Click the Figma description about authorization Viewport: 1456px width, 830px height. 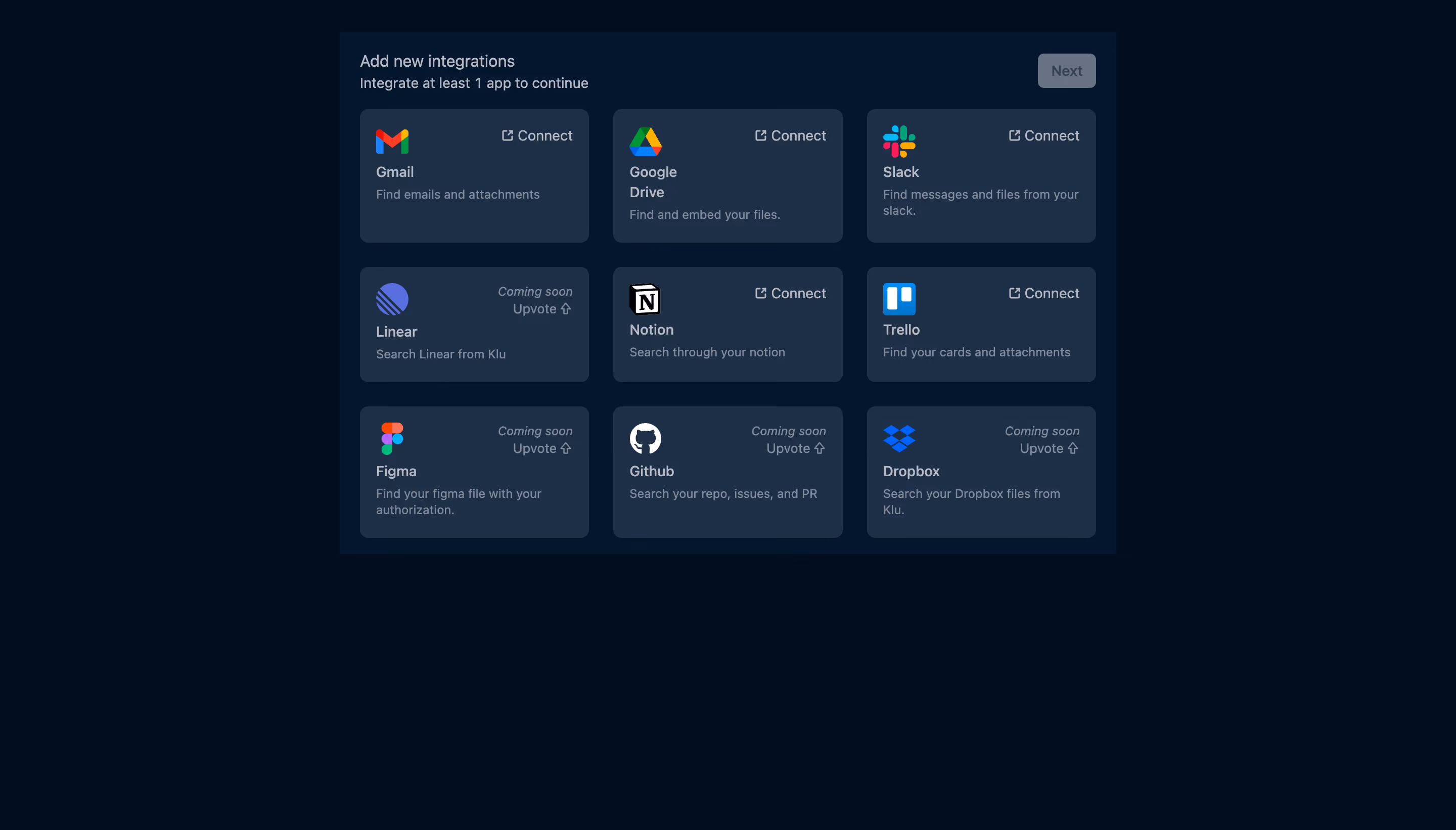(459, 502)
